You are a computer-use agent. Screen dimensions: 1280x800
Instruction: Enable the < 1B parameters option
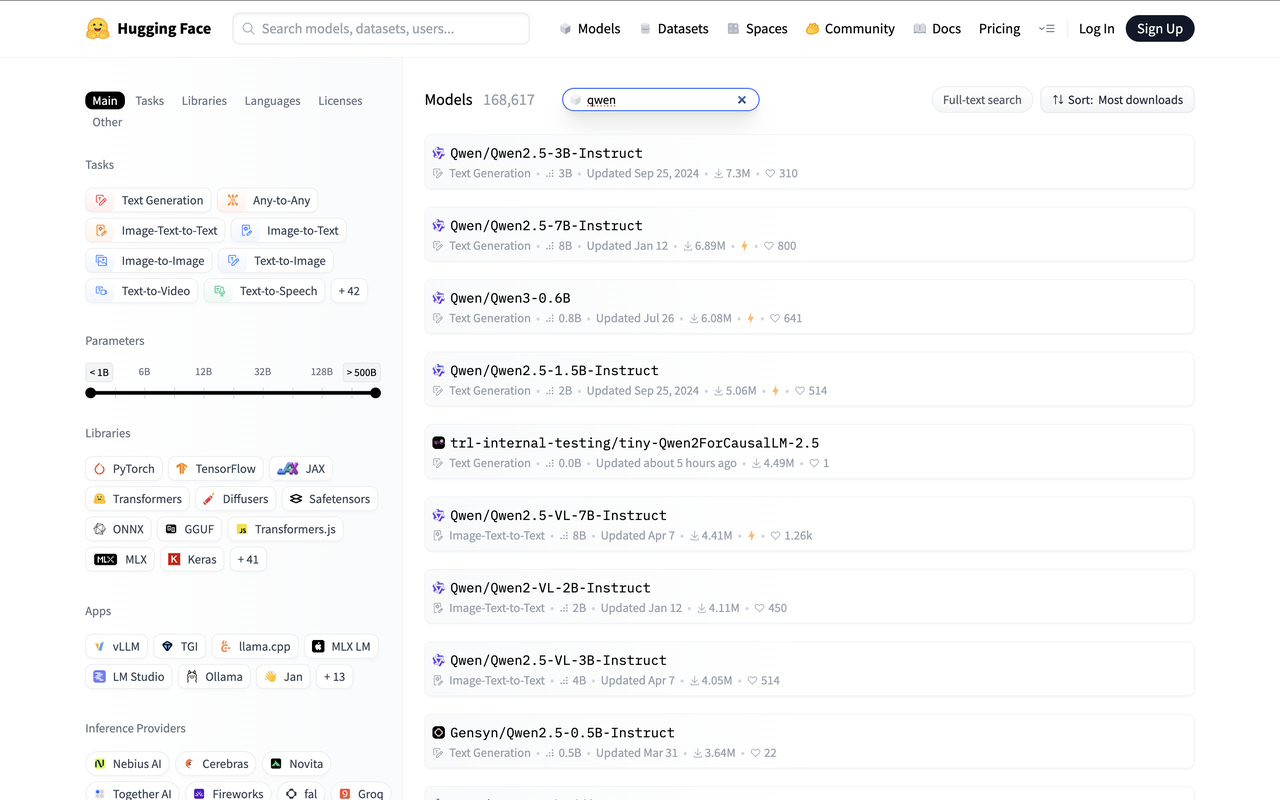tap(99, 372)
